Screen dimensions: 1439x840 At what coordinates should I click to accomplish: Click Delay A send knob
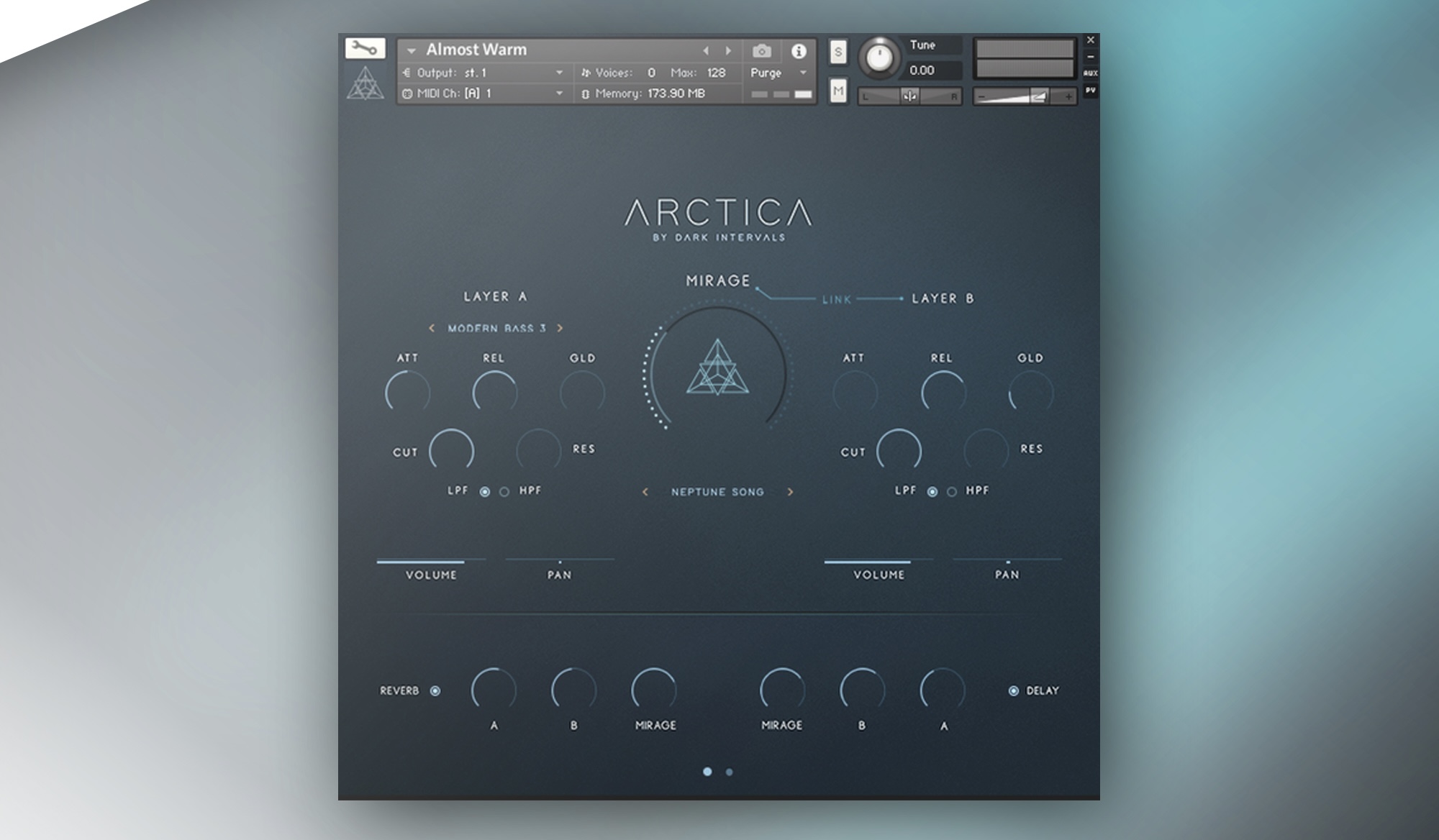coord(943,690)
